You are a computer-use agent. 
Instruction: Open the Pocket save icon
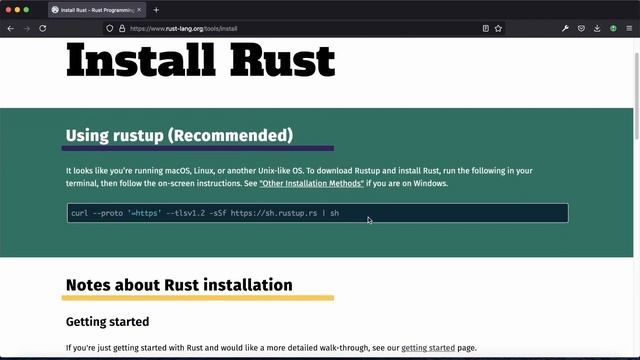coord(581,29)
